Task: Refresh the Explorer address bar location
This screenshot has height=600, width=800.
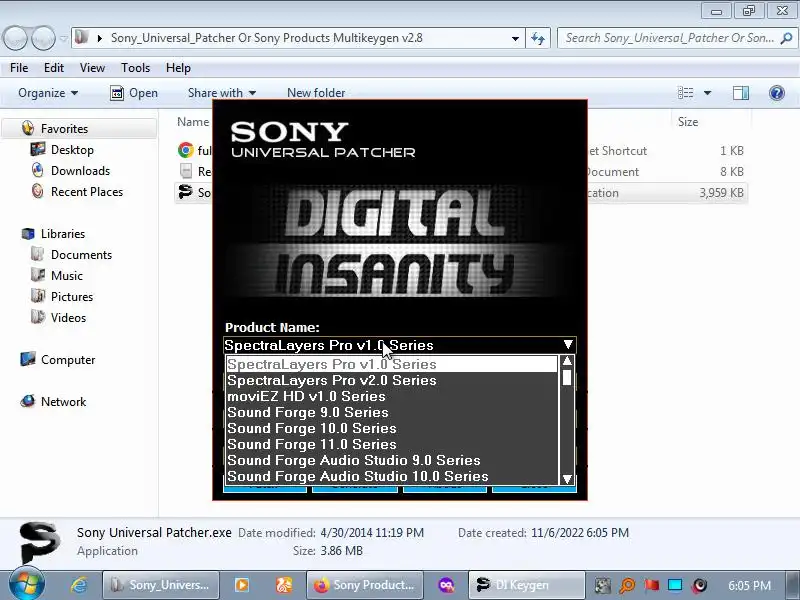Action: (538, 38)
